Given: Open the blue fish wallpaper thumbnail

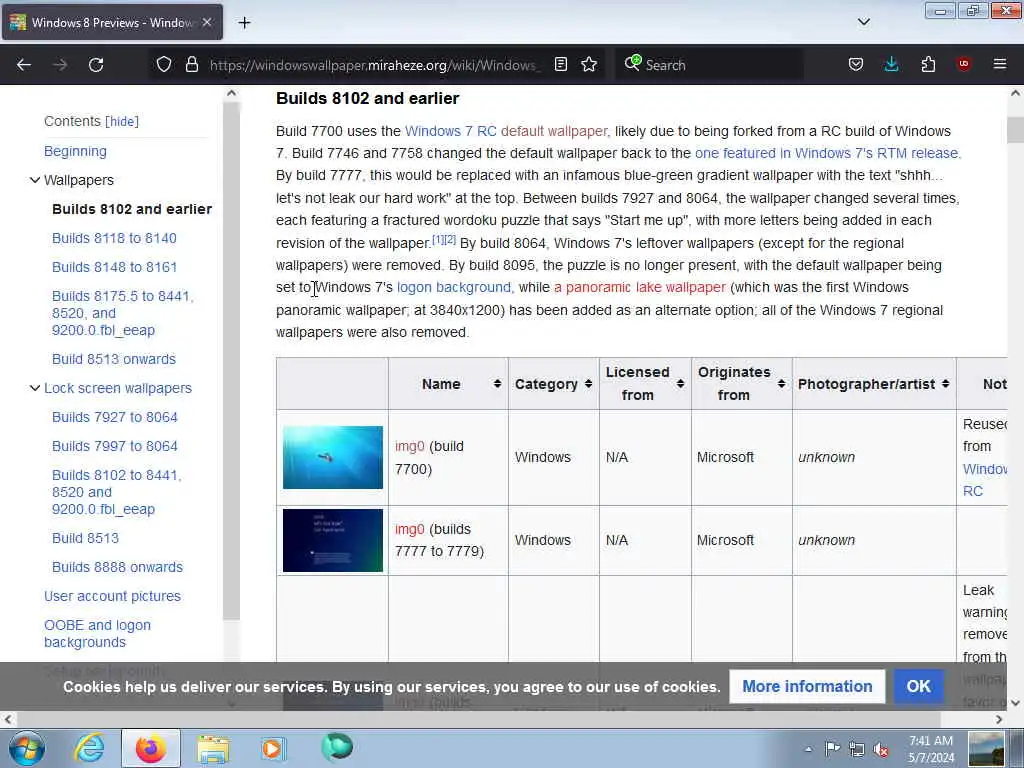Looking at the screenshot, I should coord(333,457).
